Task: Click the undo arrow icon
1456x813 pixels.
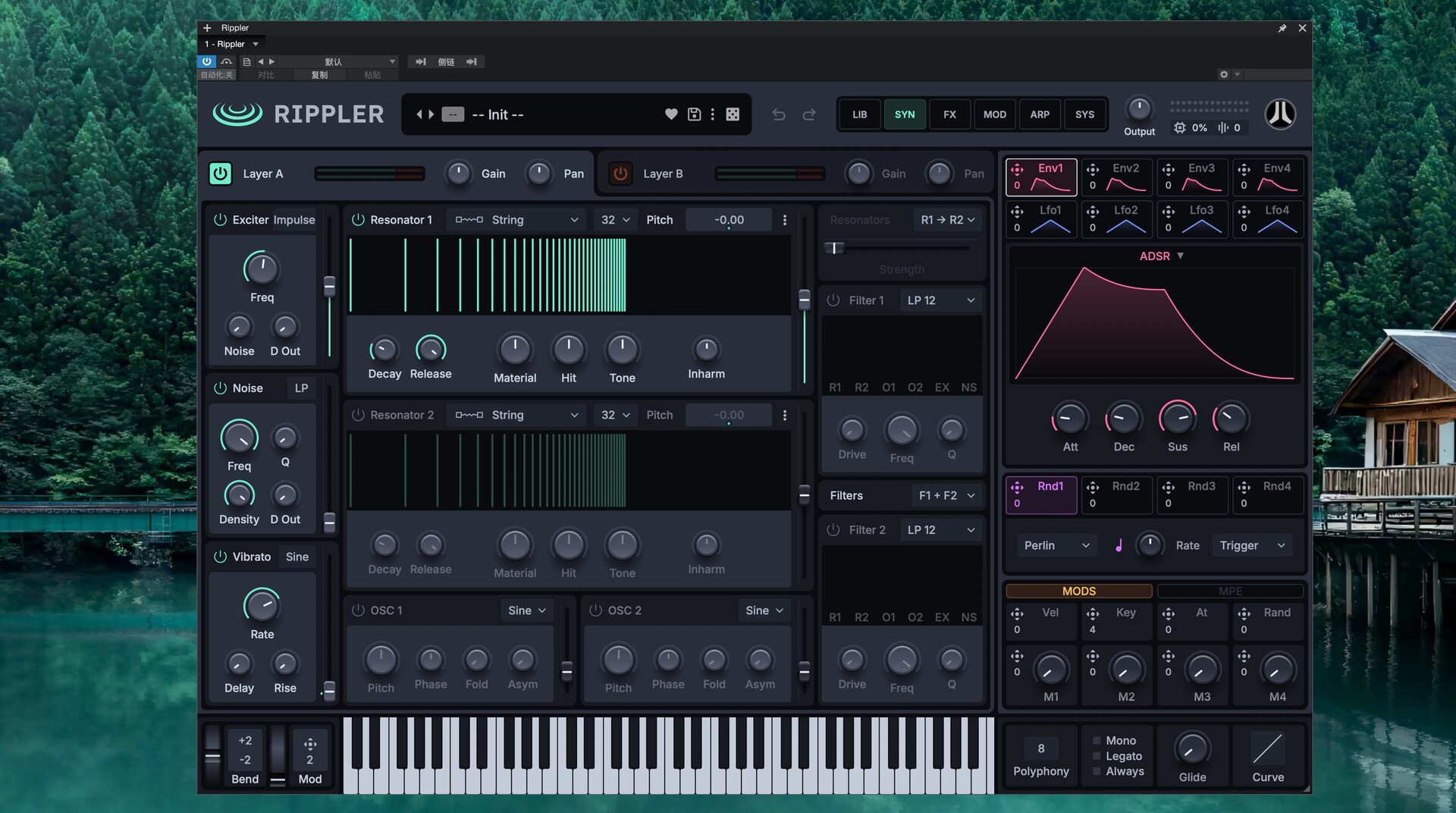Action: 779,115
